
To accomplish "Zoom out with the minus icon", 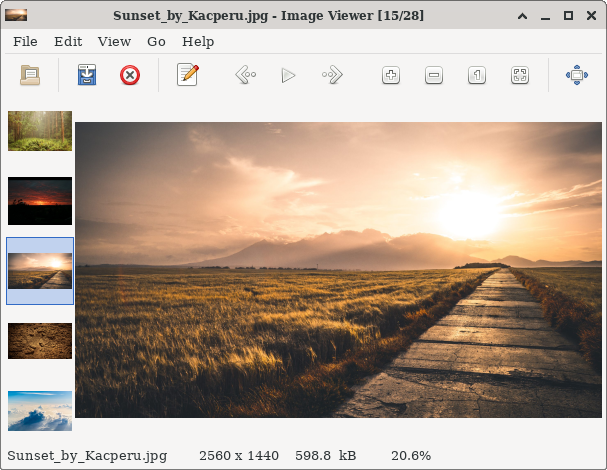I will pos(434,75).
